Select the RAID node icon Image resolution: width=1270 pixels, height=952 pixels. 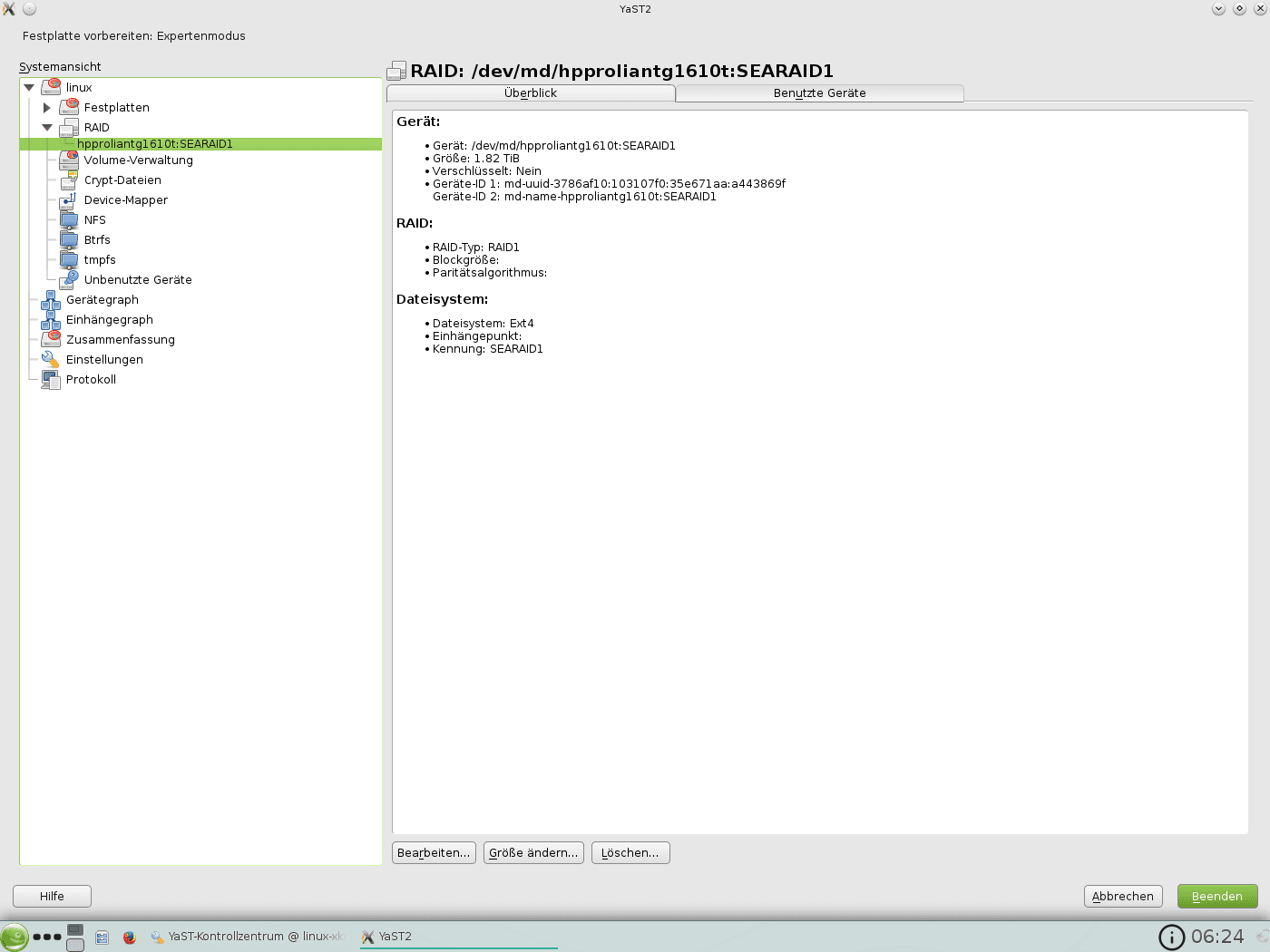[70, 127]
